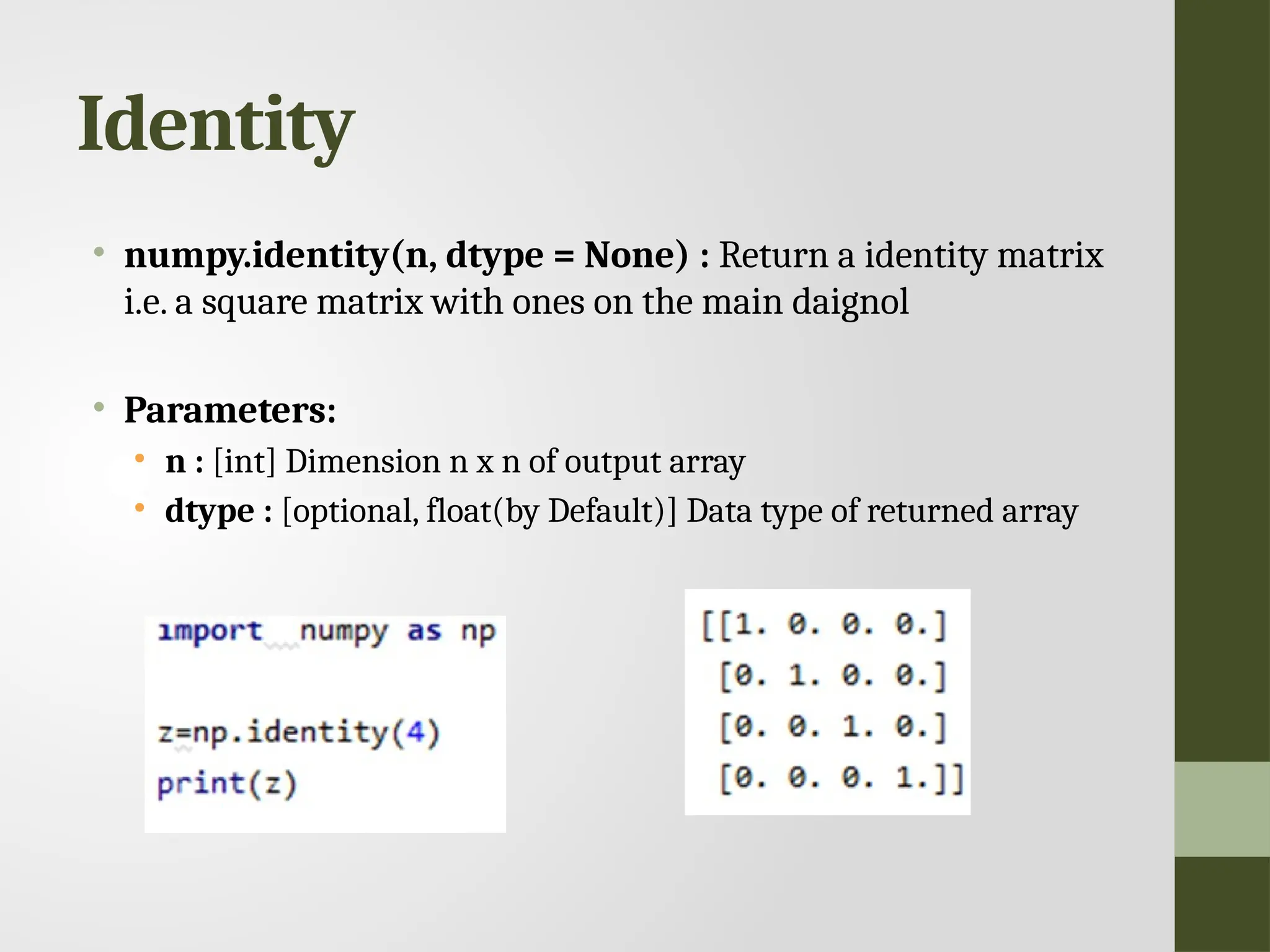Click the 'print(z)' code line
This screenshot has width=1270, height=952.
coord(227,785)
